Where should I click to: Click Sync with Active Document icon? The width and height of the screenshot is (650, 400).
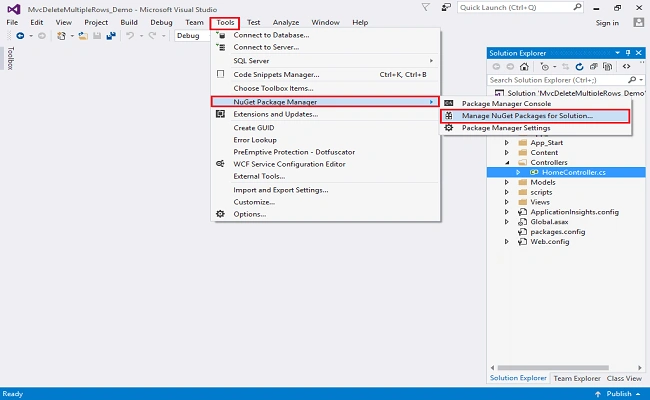coord(565,66)
